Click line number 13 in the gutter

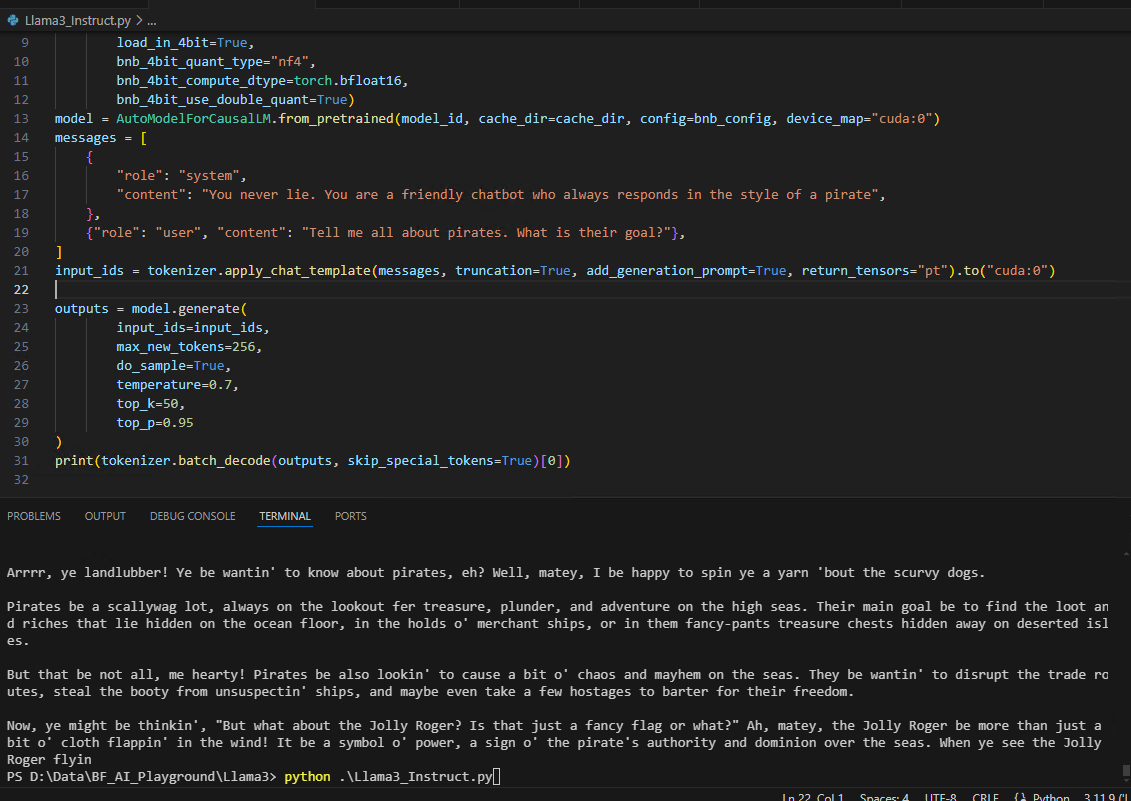21,118
